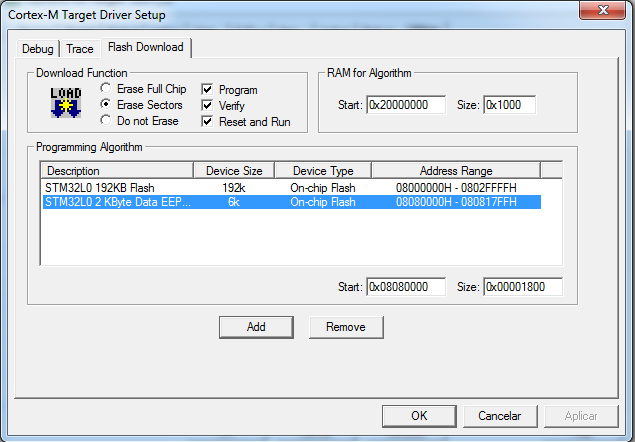Click the Aplicar button
Screen dimensions: 635x442
pyautogui.click(x=581, y=416)
